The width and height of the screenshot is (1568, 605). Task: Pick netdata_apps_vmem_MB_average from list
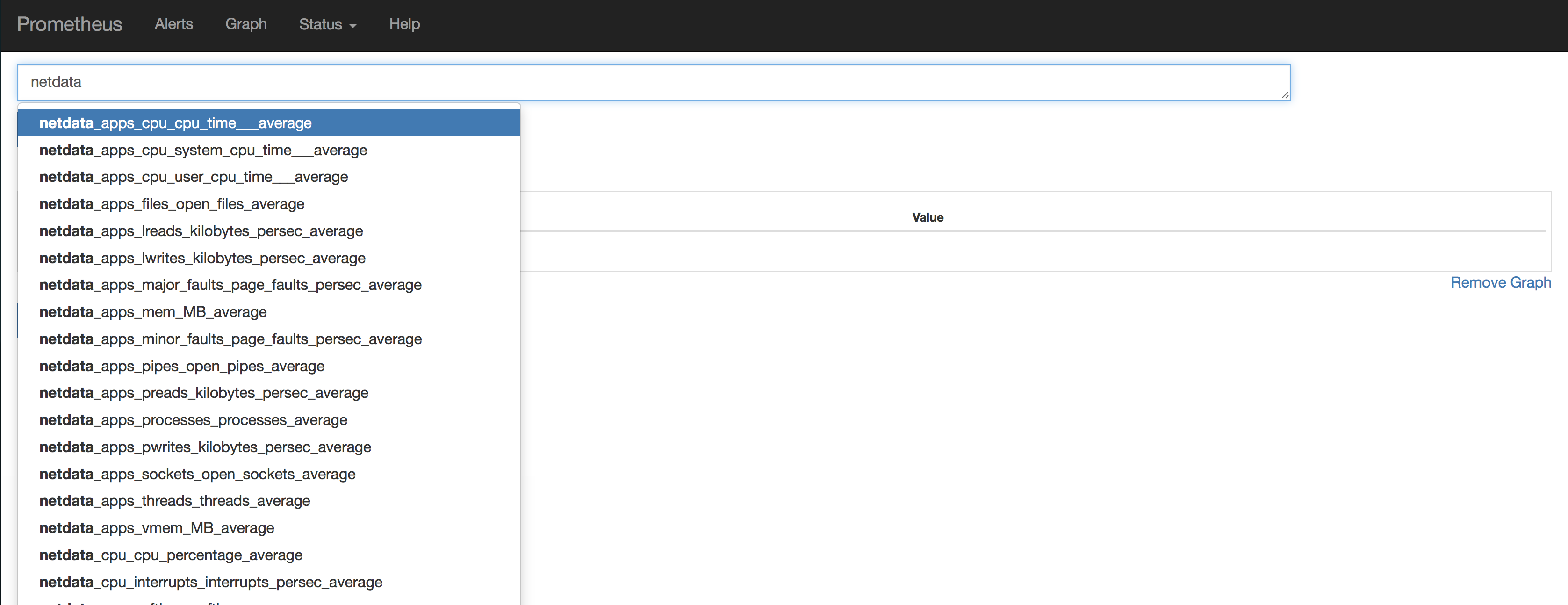pyautogui.click(x=157, y=528)
